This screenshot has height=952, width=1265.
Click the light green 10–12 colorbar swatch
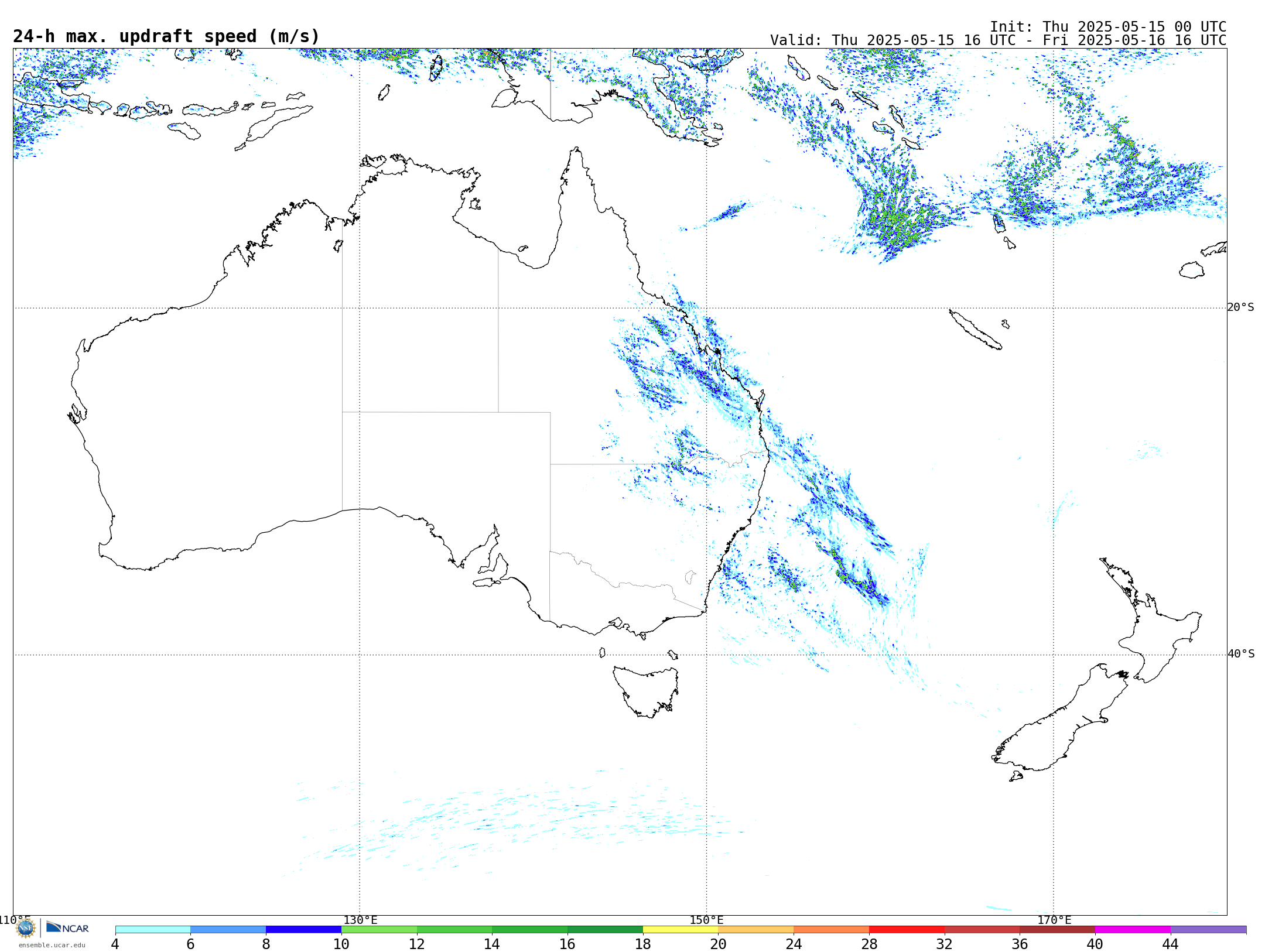click(379, 930)
